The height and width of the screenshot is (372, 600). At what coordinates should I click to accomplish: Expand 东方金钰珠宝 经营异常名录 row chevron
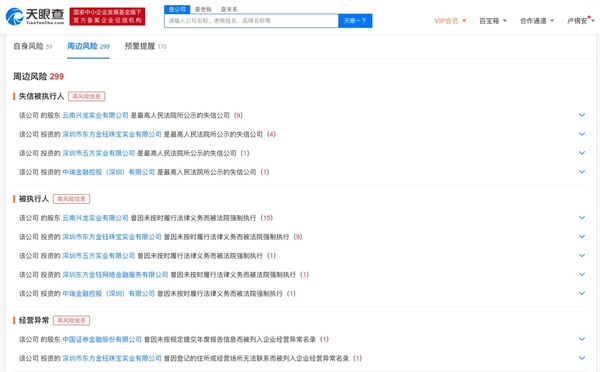tap(582, 358)
